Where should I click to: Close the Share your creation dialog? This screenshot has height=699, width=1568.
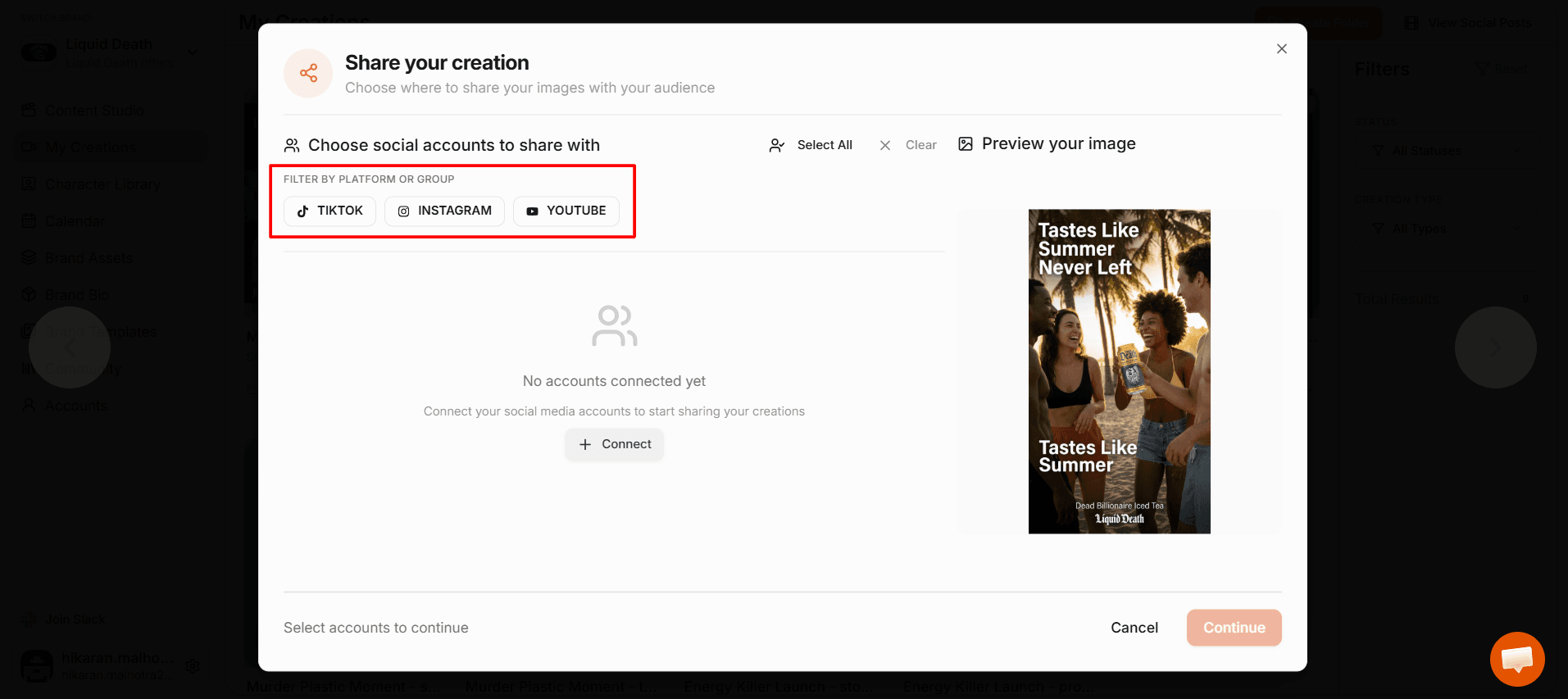point(1282,49)
